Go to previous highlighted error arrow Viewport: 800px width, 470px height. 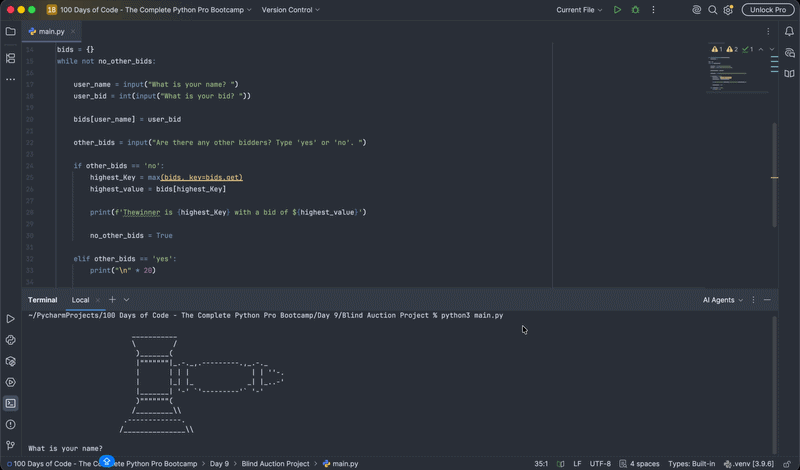click(761, 50)
